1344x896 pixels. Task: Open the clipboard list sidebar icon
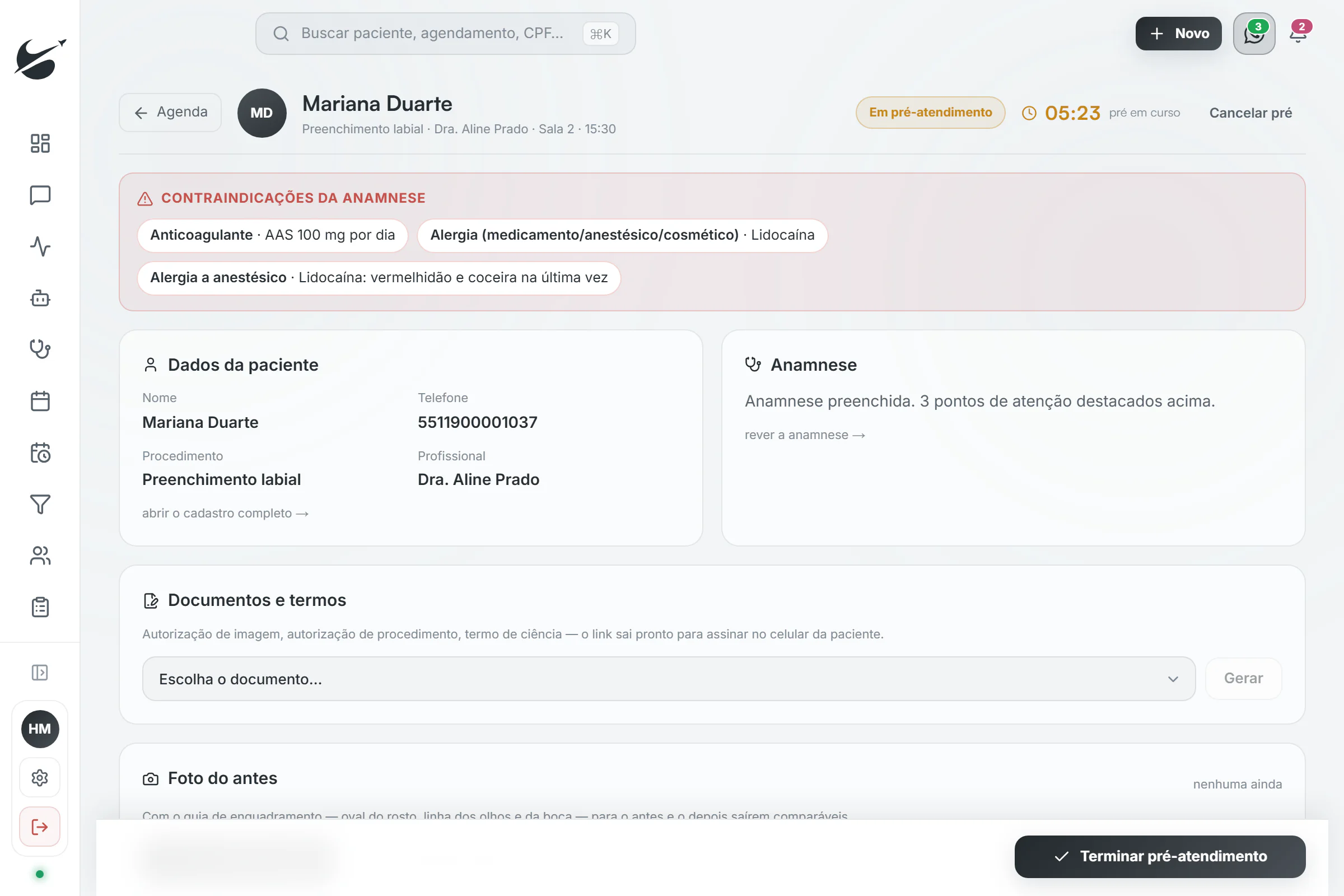click(40, 607)
